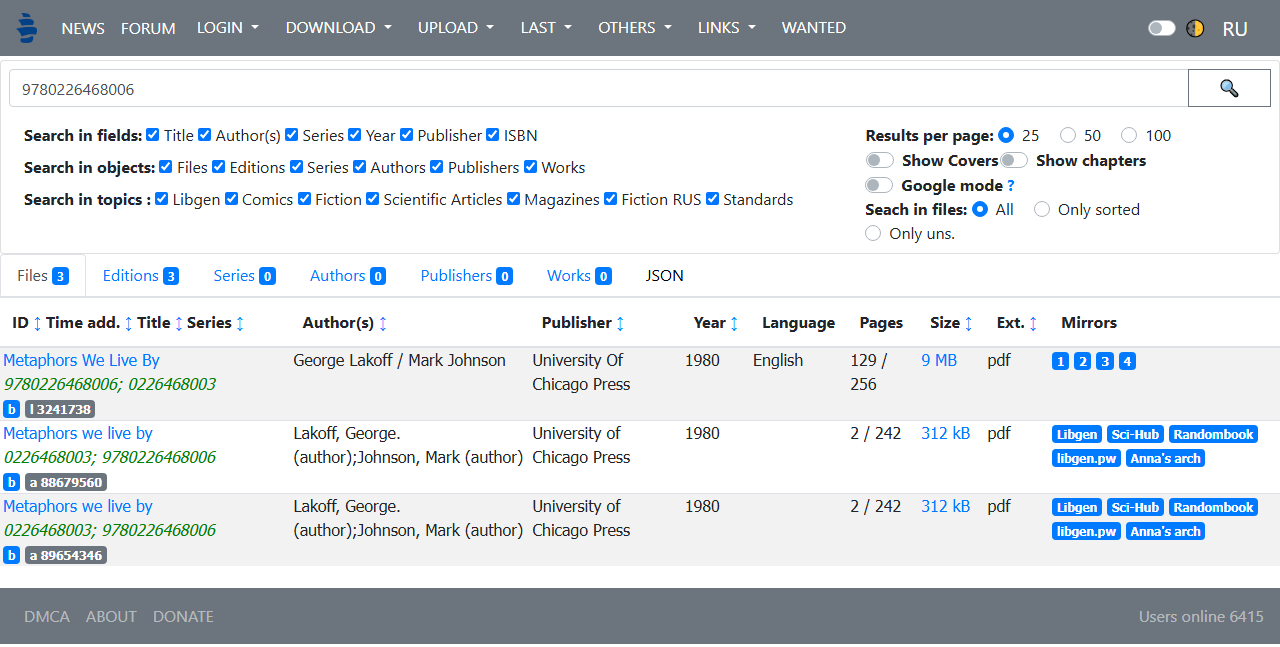The height and width of the screenshot is (647, 1280).
Task: Sort by Author(s) arrow icon
Action: [383, 323]
